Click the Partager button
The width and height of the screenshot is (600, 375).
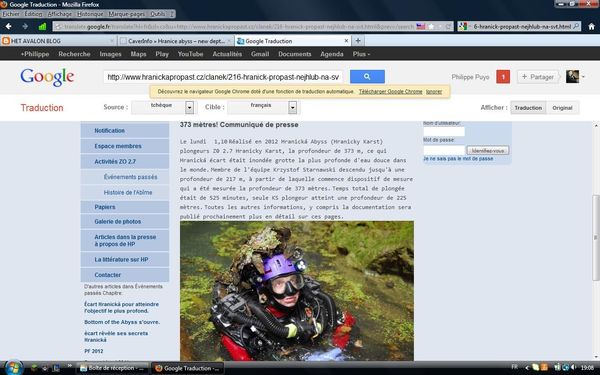pyautogui.click(x=537, y=77)
